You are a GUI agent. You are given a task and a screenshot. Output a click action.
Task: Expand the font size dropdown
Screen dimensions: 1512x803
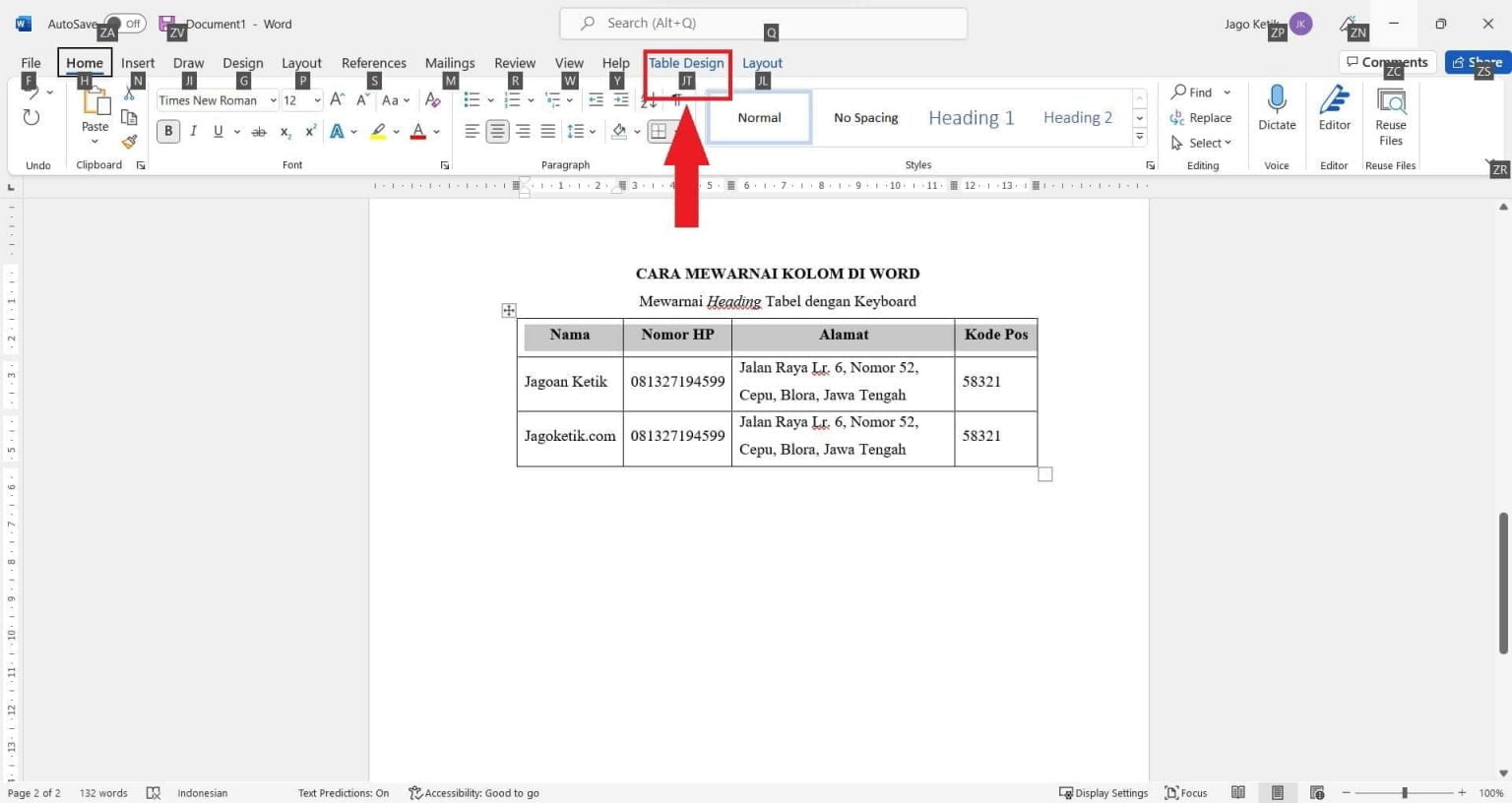point(317,99)
